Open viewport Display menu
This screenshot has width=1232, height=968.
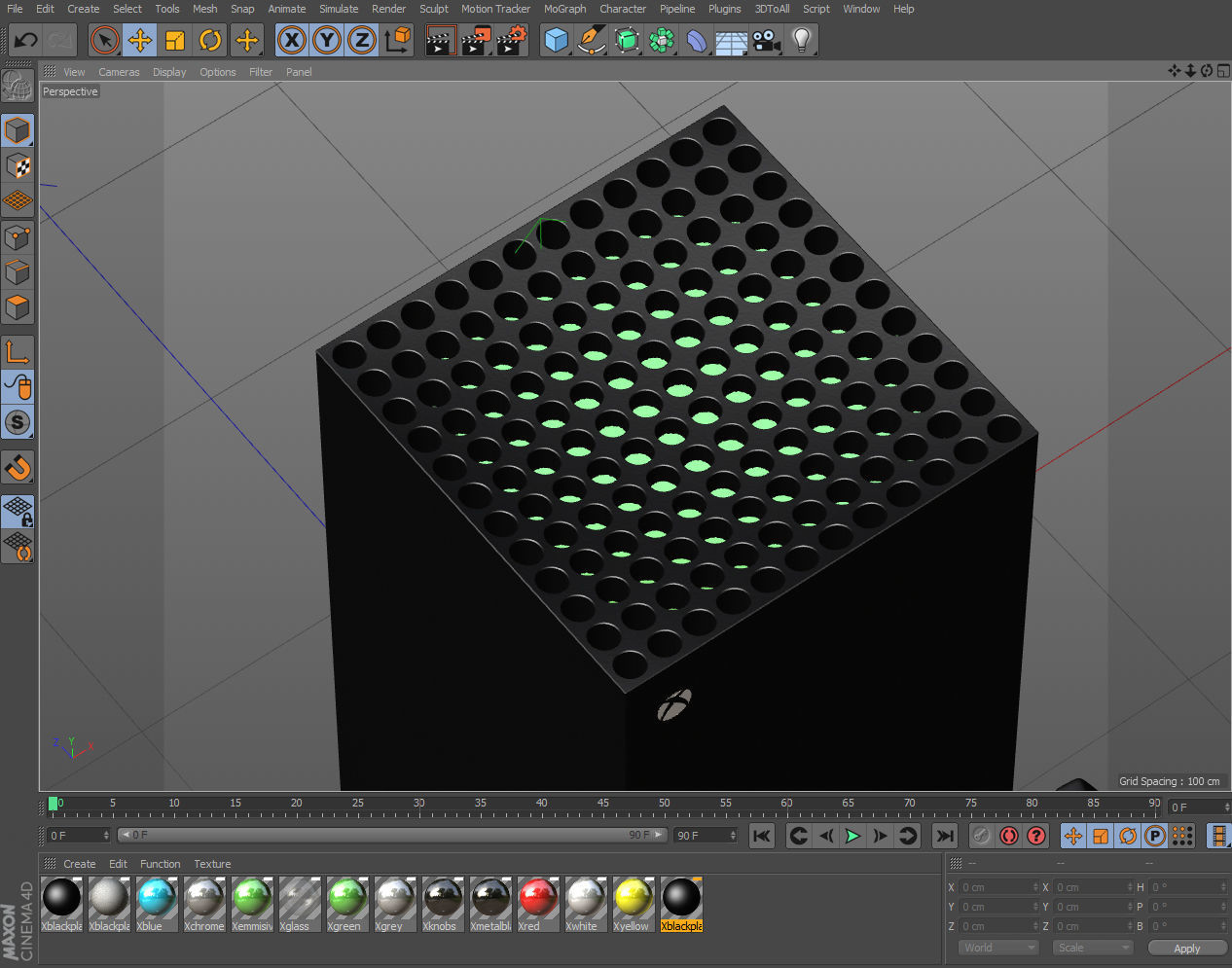tap(169, 72)
